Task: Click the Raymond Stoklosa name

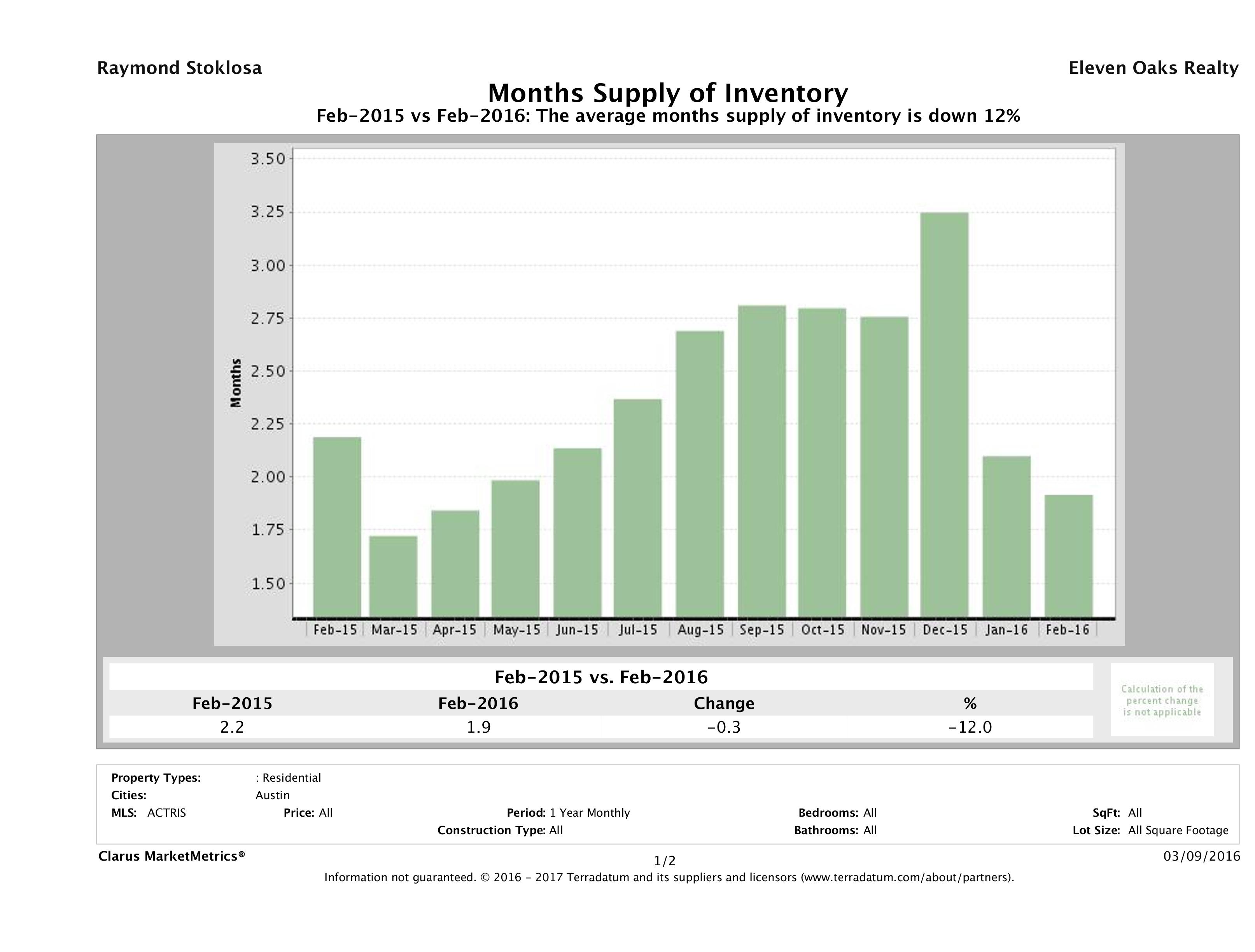Action: tap(179, 68)
